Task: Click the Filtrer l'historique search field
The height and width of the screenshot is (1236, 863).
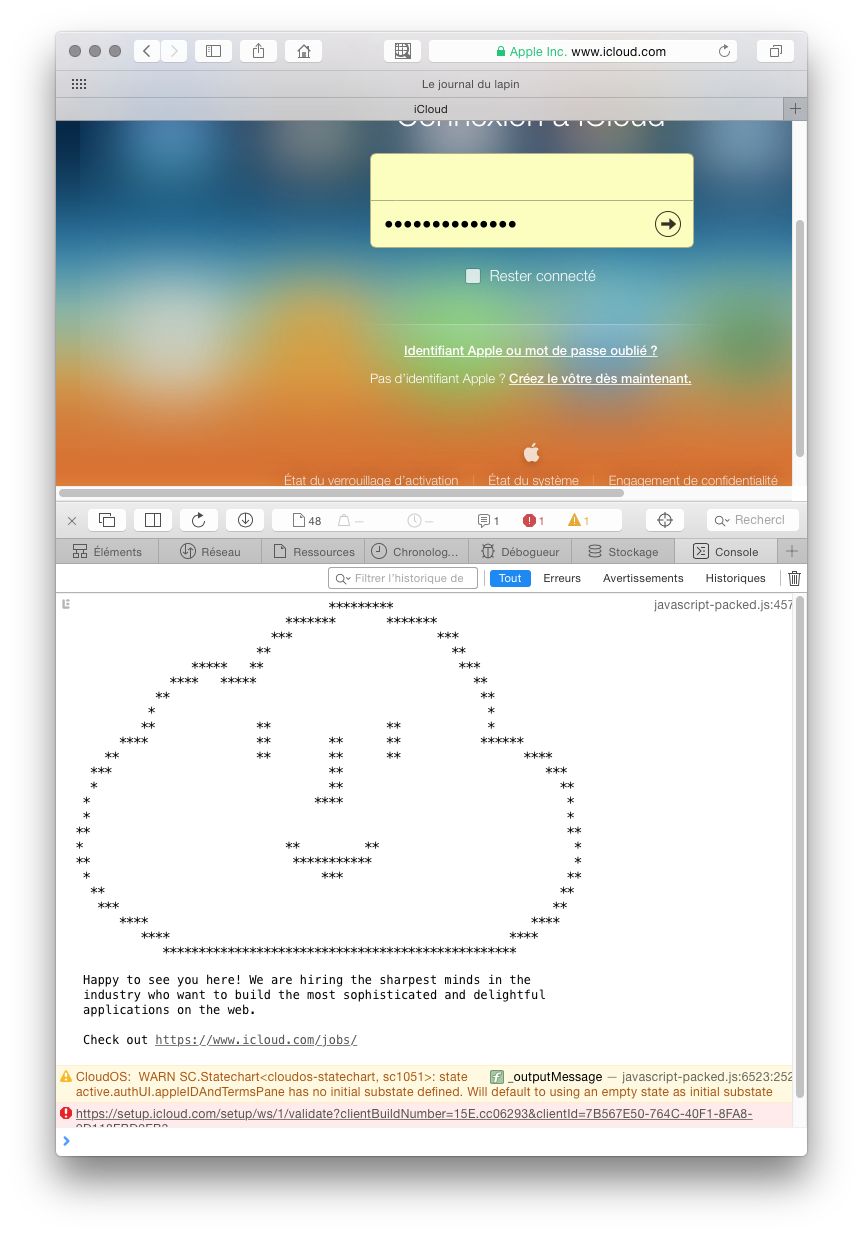Action: point(403,578)
